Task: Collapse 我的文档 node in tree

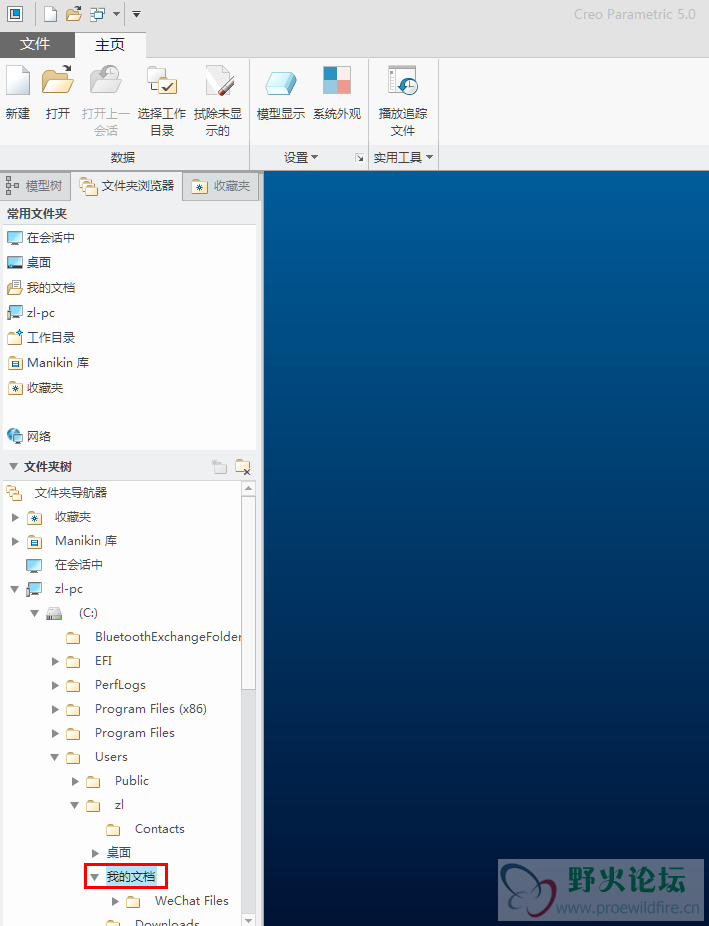Action: [94, 878]
